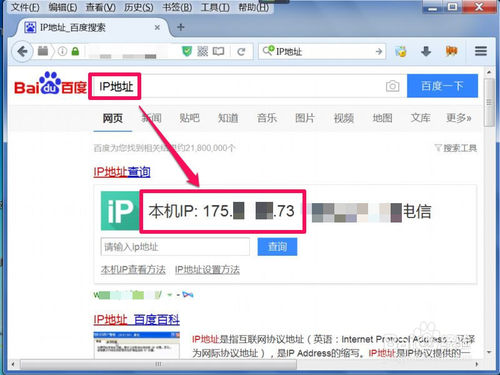Click the folder icon beside back button
Viewport: 500px width, 375px height.
point(43,51)
